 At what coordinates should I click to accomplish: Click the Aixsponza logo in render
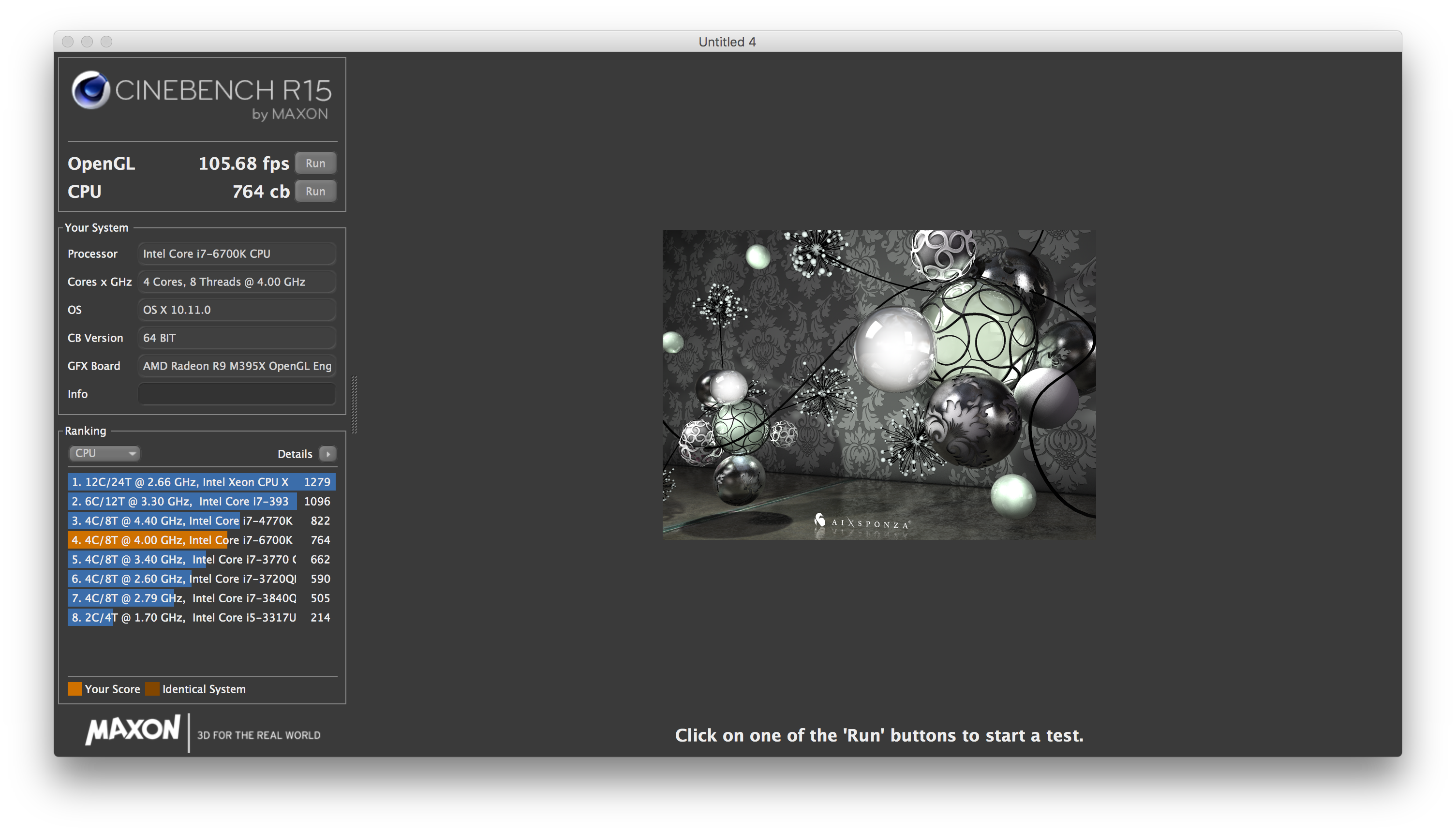[x=862, y=522]
